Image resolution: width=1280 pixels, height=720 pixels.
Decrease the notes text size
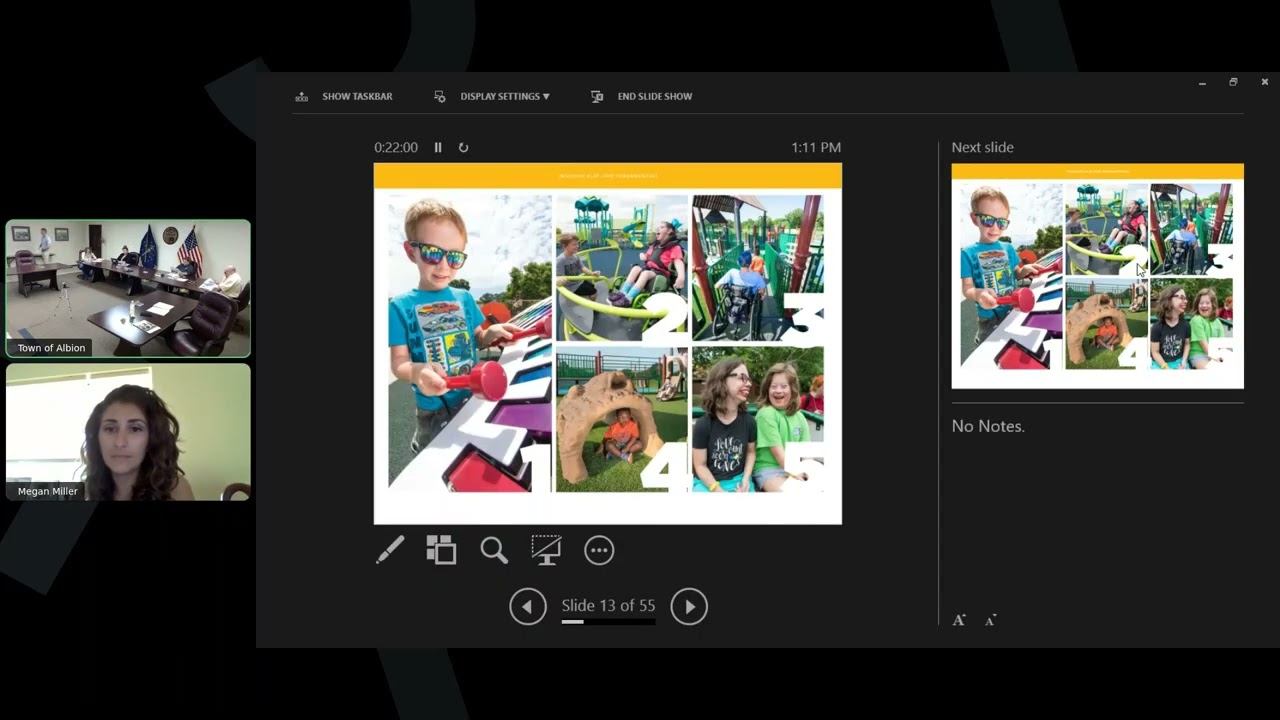coord(990,620)
